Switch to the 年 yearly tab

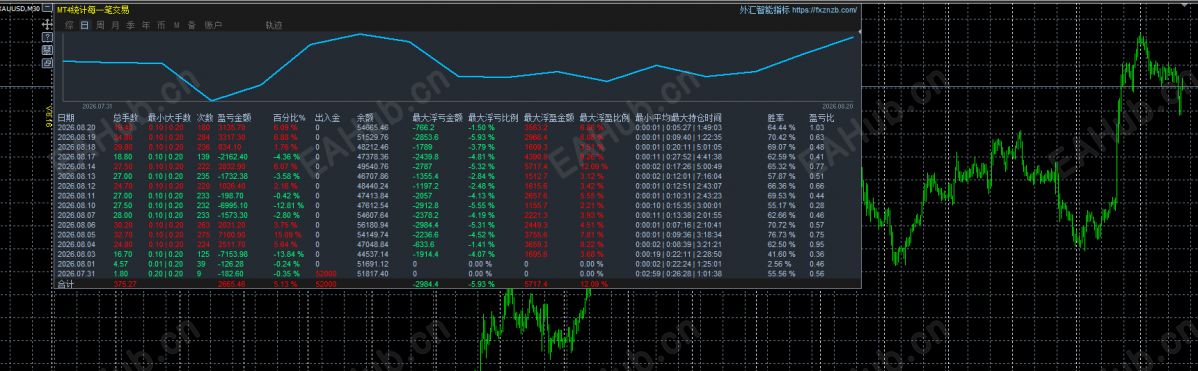pyautogui.click(x=146, y=25)
